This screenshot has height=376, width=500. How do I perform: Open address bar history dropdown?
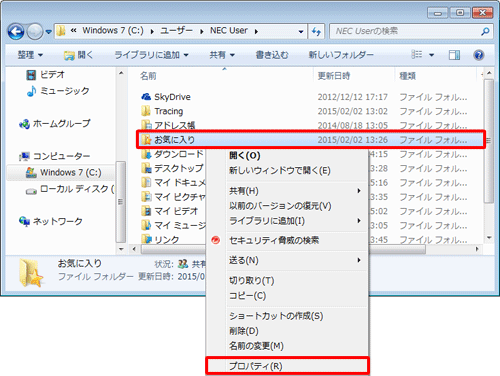301,32
